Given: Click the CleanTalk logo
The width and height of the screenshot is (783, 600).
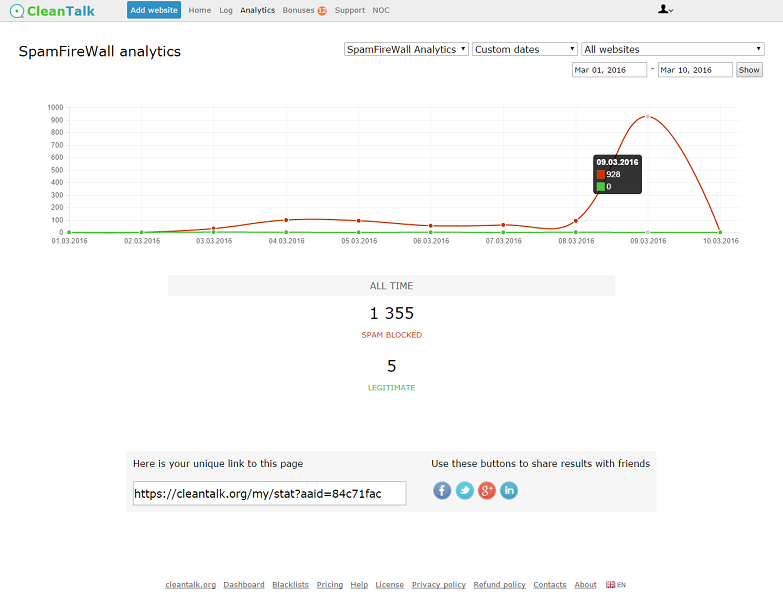Looking at the screenshot, I should [52, 10].
